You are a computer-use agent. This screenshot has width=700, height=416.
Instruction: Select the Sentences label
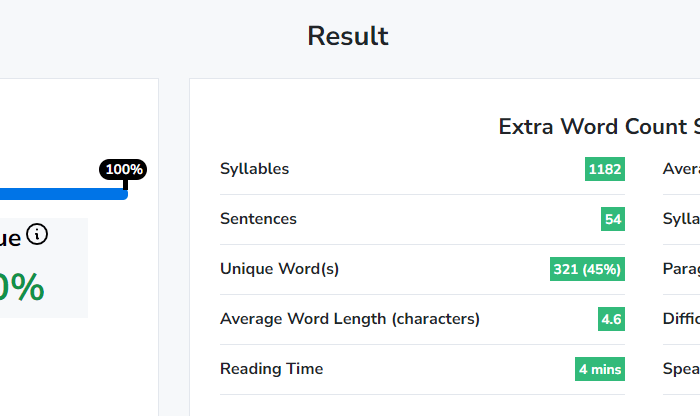pos(258,219)
